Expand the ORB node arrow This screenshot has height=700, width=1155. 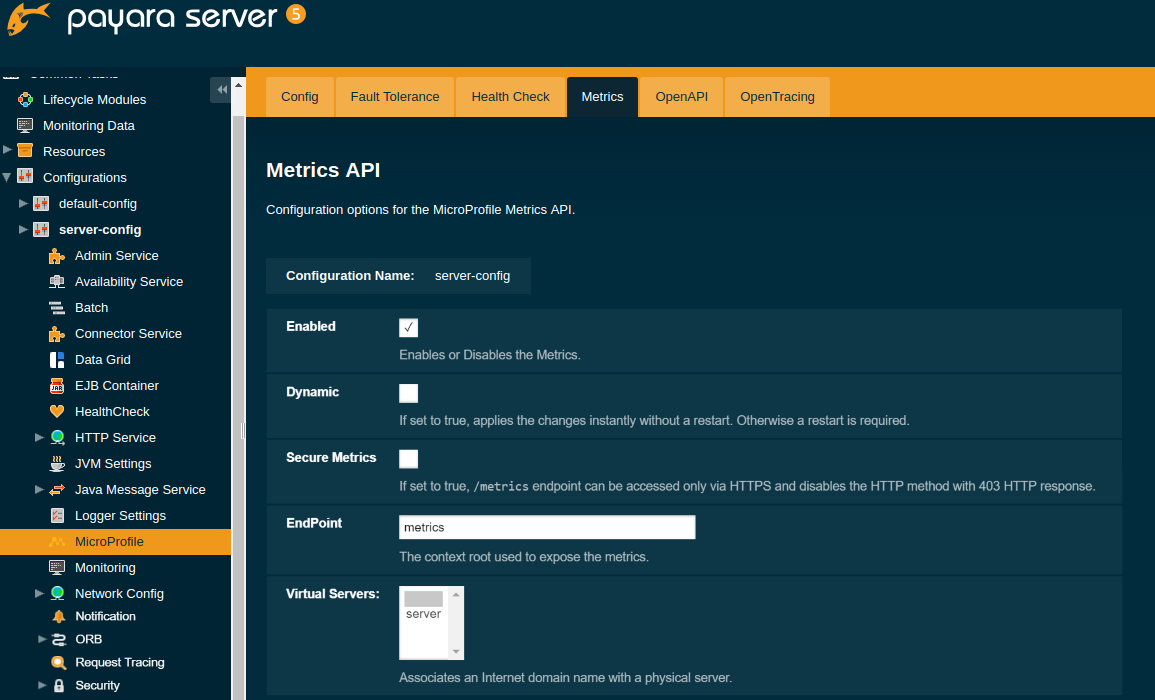42,639
